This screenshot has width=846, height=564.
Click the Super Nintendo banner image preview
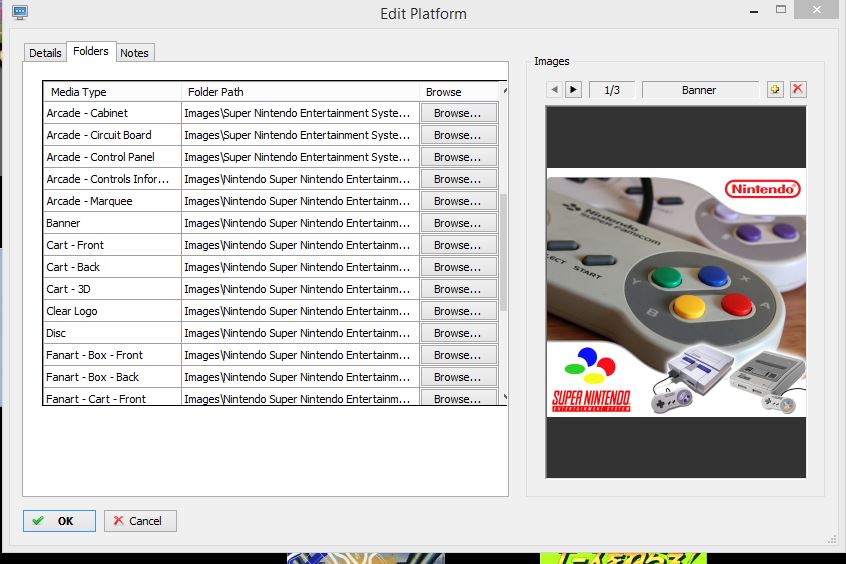click(676, 292)
